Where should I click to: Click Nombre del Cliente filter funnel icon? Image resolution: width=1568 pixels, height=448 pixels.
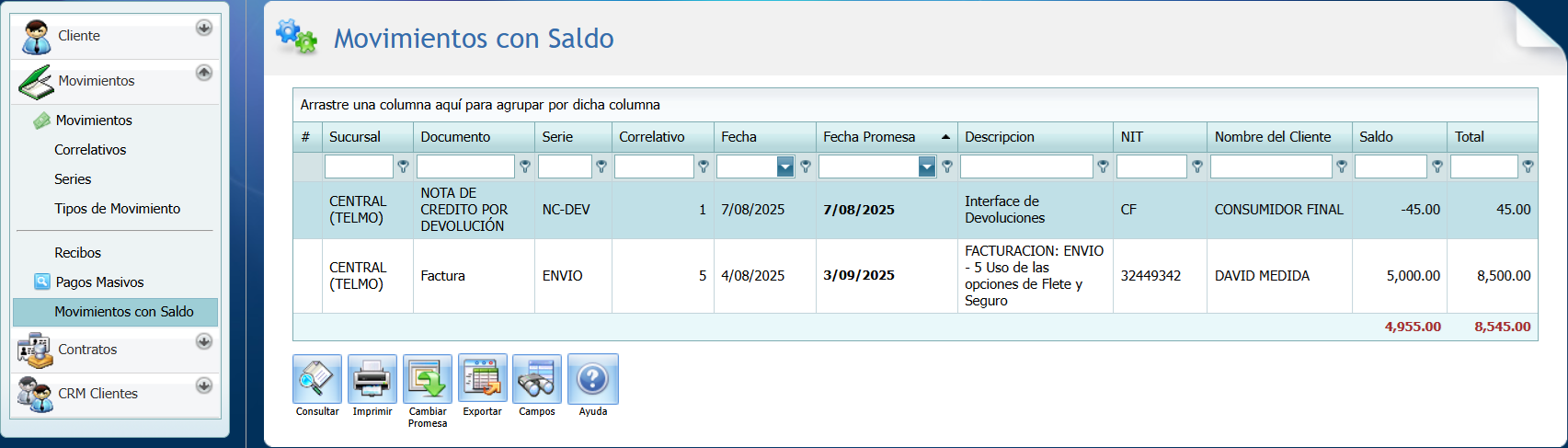[1342, 167]
